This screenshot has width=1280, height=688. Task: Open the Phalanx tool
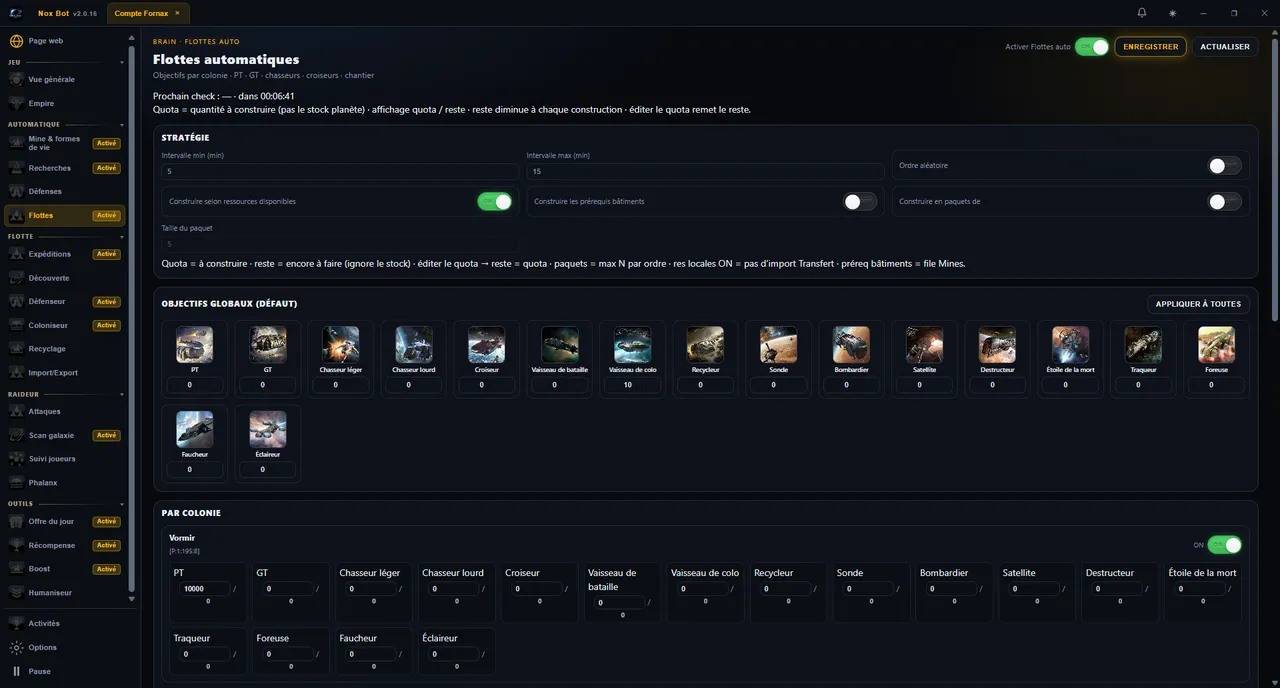65,483
